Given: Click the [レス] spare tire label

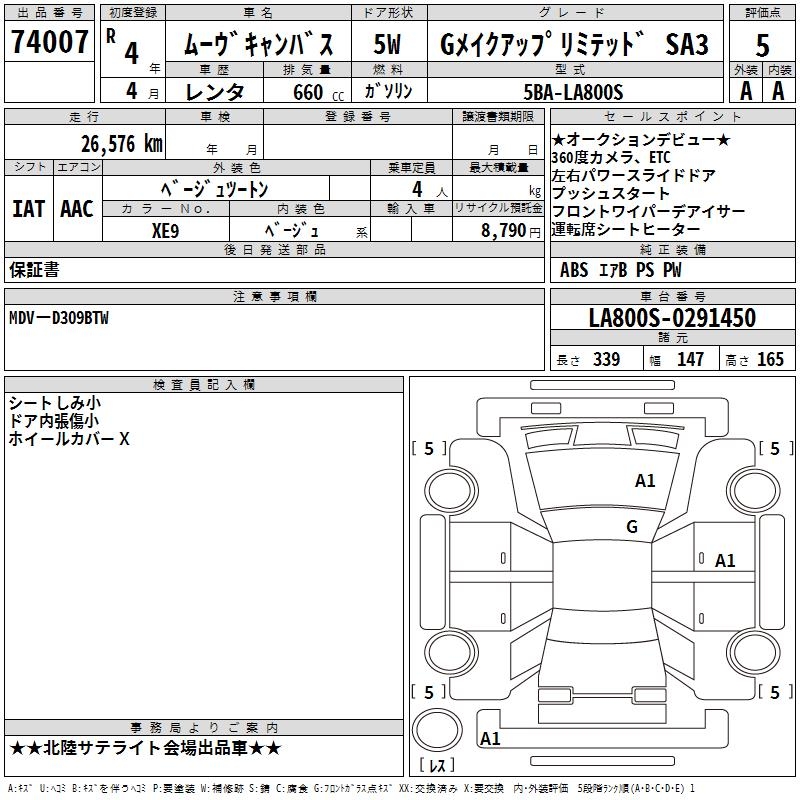Looking at the screenshot, I should [x=437, y=765].
